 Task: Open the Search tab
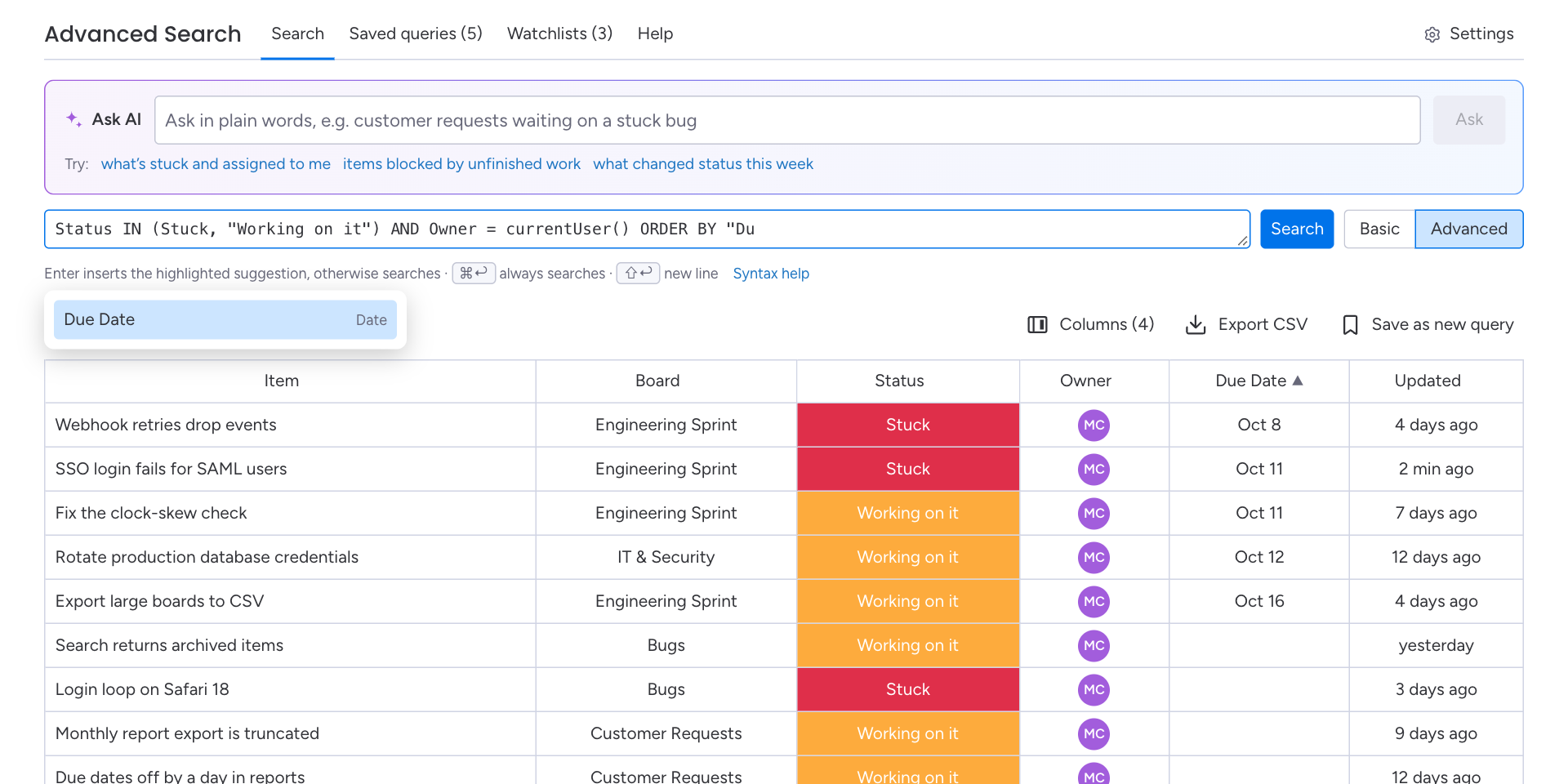click(x=297, y=33)
